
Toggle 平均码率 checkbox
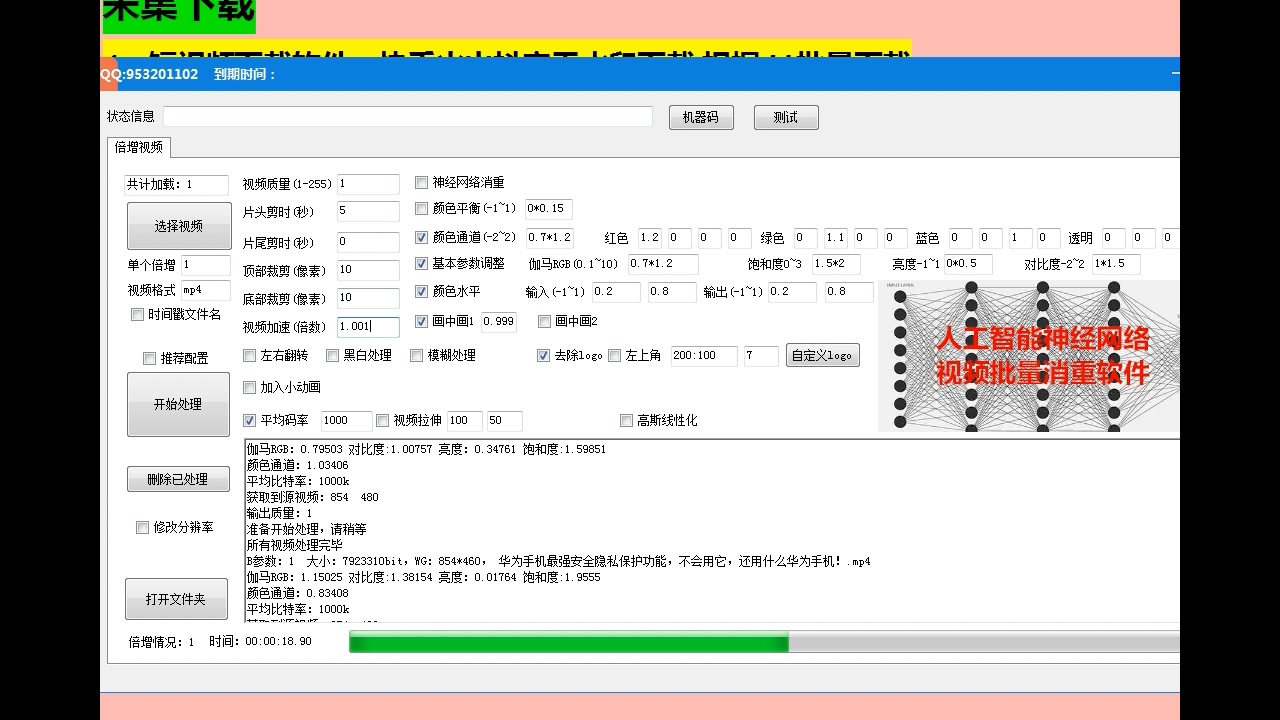tap(250, 421)
